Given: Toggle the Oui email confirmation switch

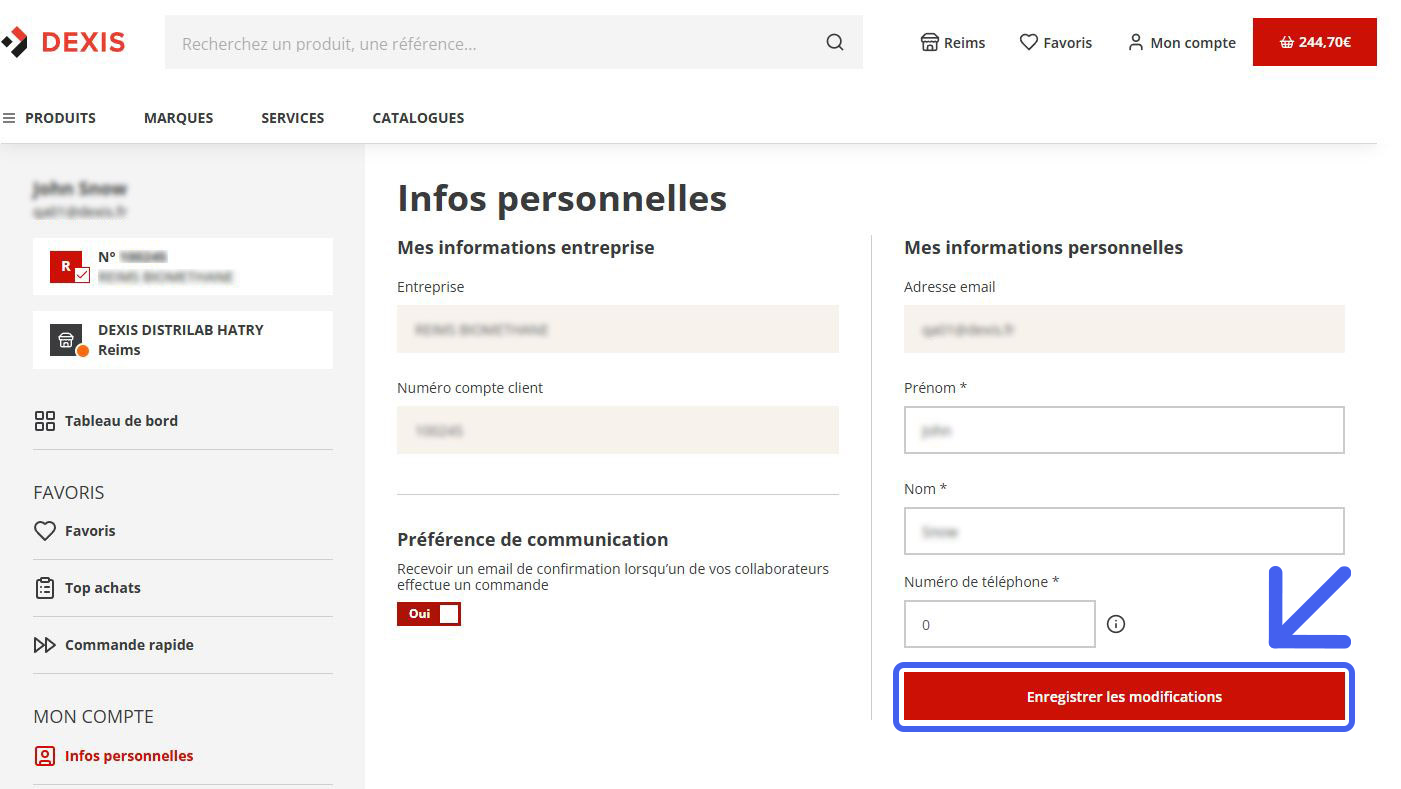Looking at the screenshot, I should pos(429,614).
